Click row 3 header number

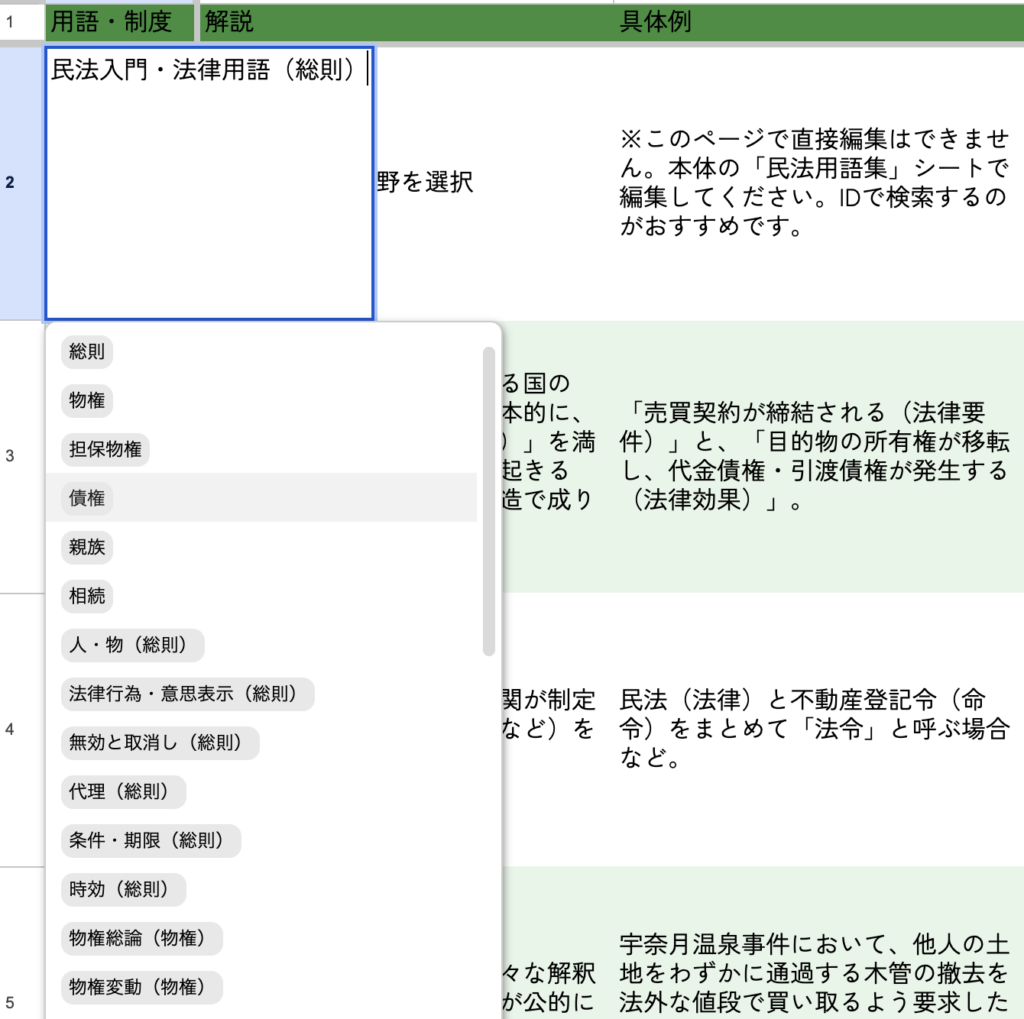(10, 456)
